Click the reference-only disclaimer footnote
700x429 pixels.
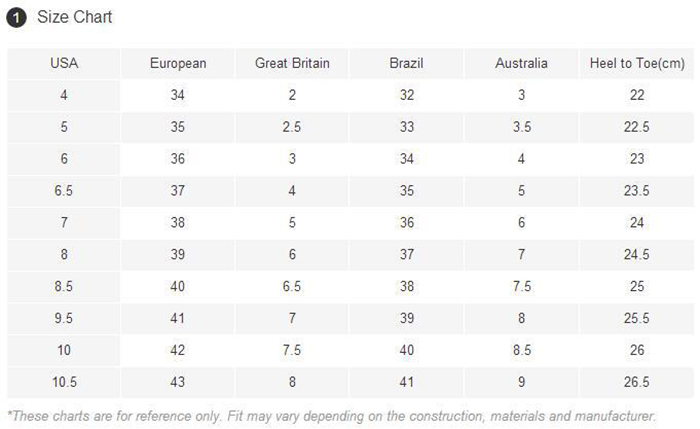coord(331,415)
